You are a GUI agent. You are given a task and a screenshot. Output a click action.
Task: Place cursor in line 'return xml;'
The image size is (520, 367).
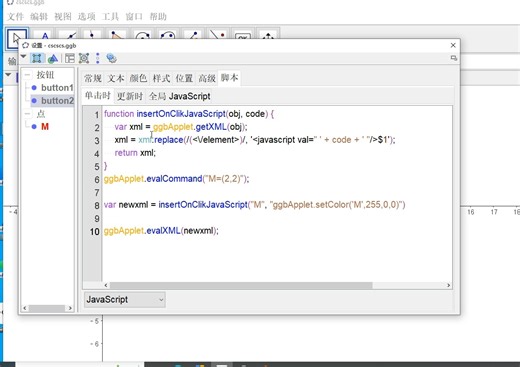135,153
